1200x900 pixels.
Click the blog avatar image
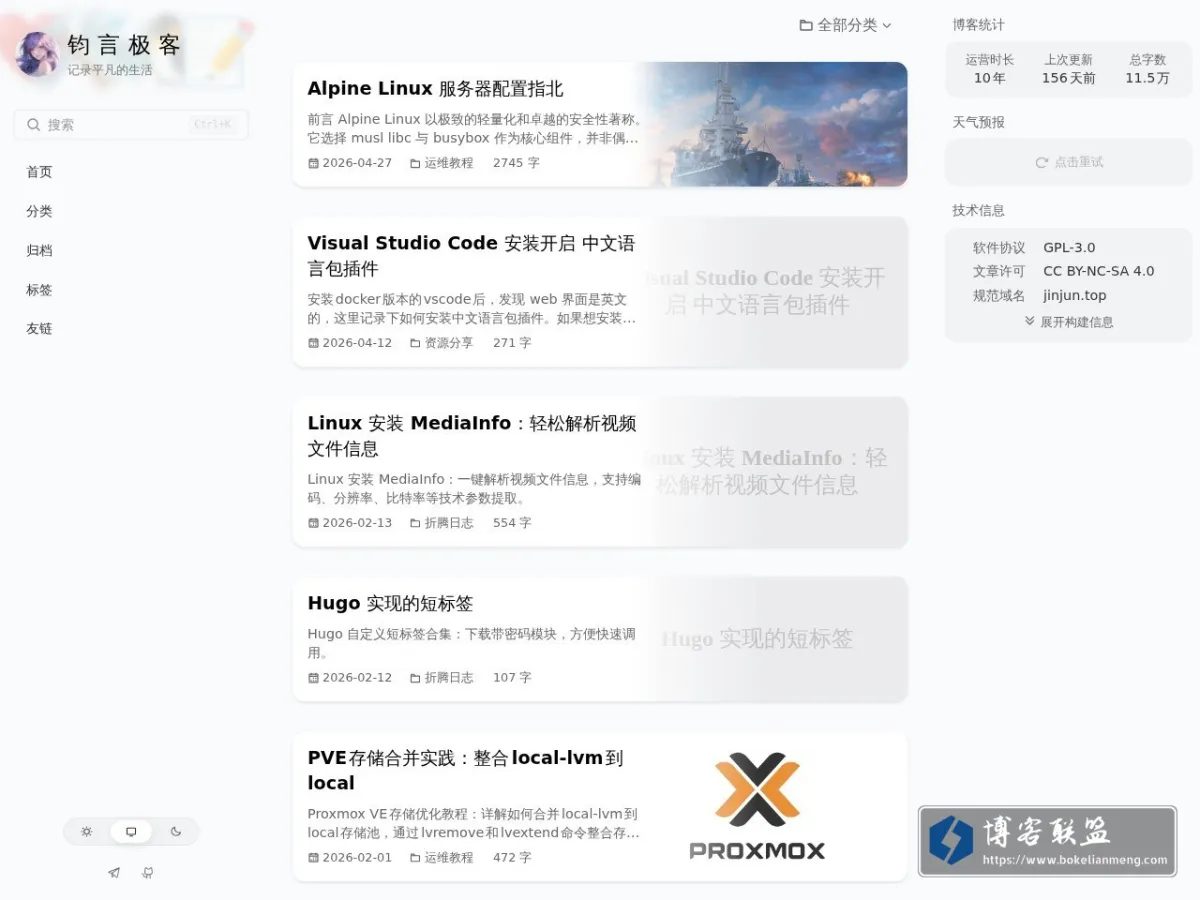[x=37, y=54]
